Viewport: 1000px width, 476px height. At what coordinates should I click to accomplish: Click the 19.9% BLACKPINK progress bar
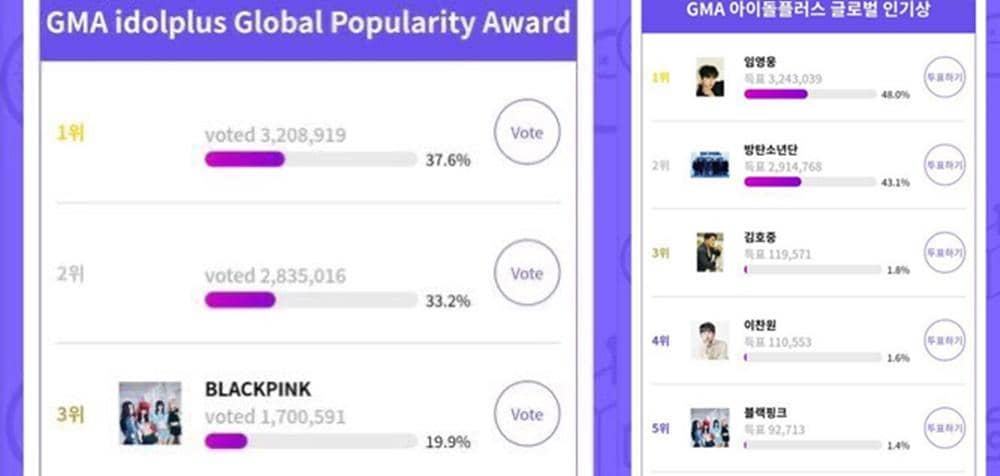pos(310,441)
